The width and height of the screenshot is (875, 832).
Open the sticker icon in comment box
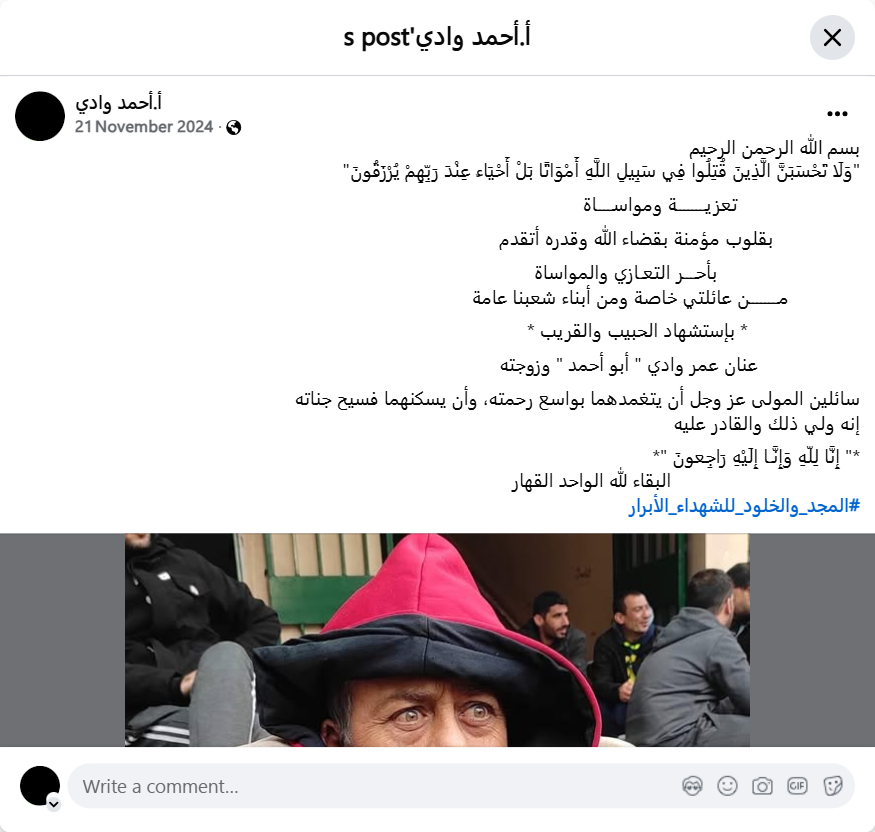[x=833, y=786]
